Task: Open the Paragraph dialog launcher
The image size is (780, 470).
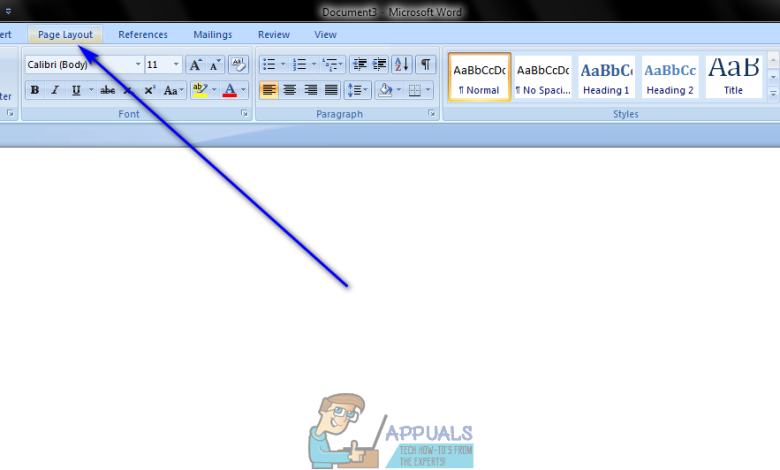Action: 432,113
